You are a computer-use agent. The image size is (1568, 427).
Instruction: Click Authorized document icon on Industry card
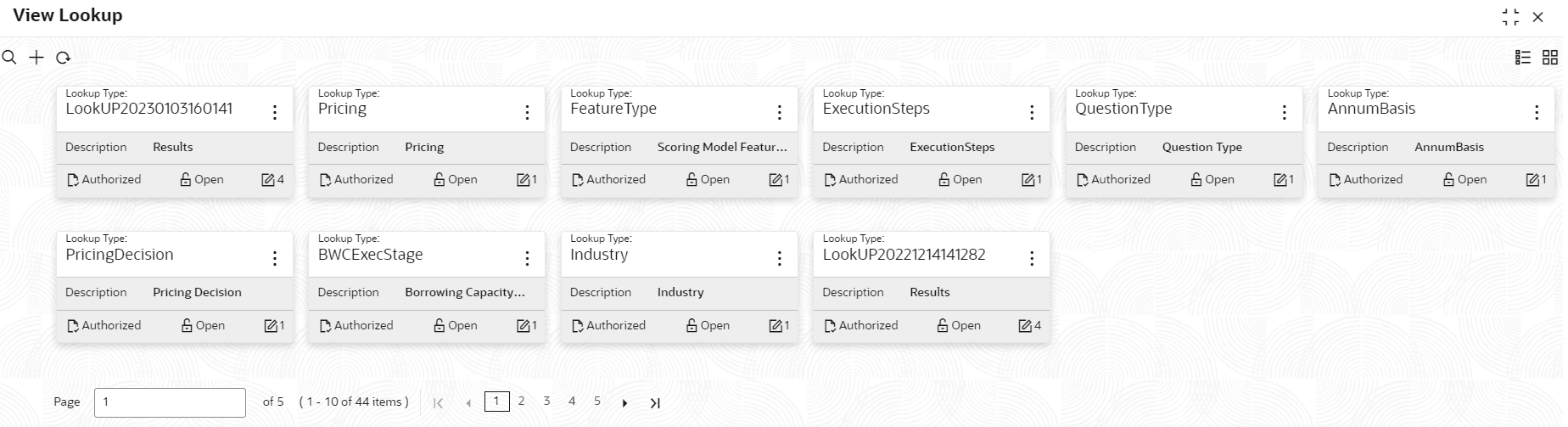click(577, 325)
